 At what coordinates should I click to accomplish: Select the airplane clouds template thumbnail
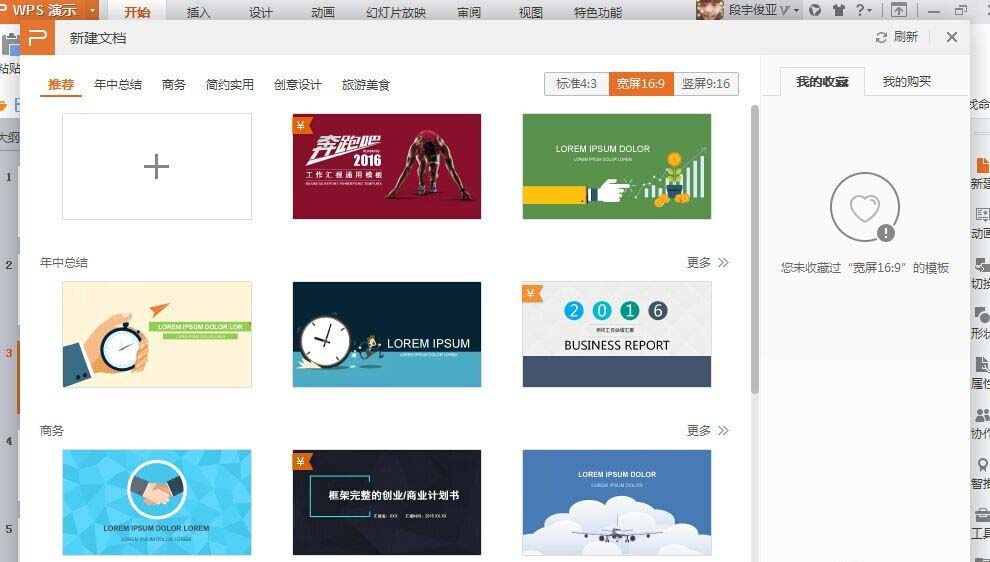point(617,503)
